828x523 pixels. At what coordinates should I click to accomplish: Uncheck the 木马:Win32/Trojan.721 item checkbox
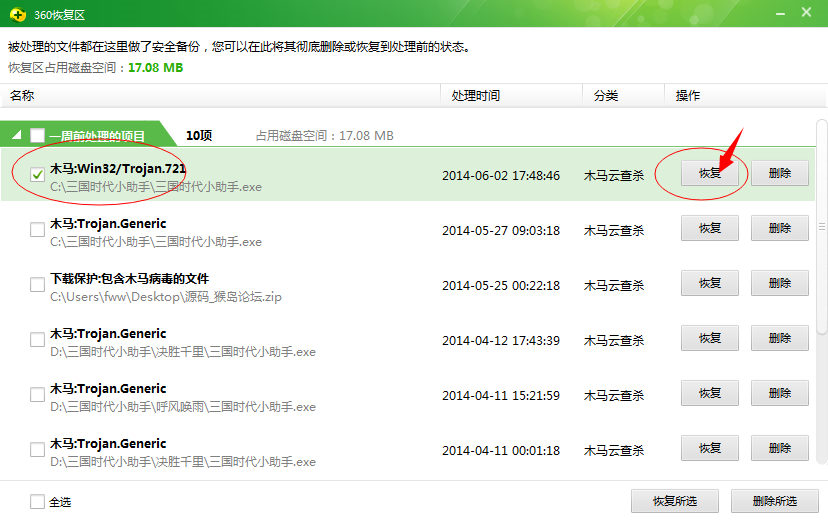tap(37, 175)
